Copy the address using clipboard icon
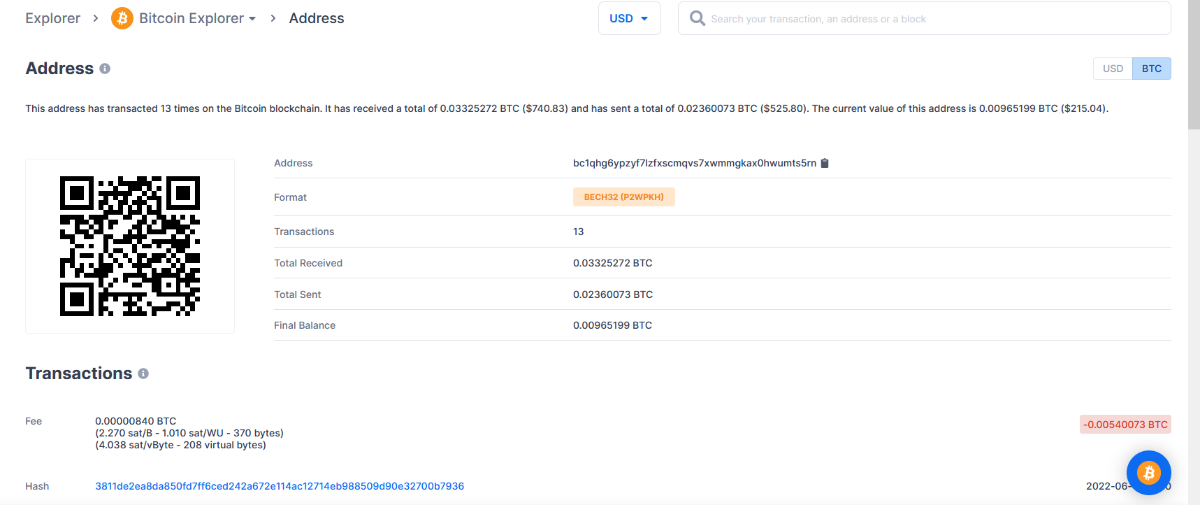This screenshot has width=1200, height=505. tap(825, 163)
